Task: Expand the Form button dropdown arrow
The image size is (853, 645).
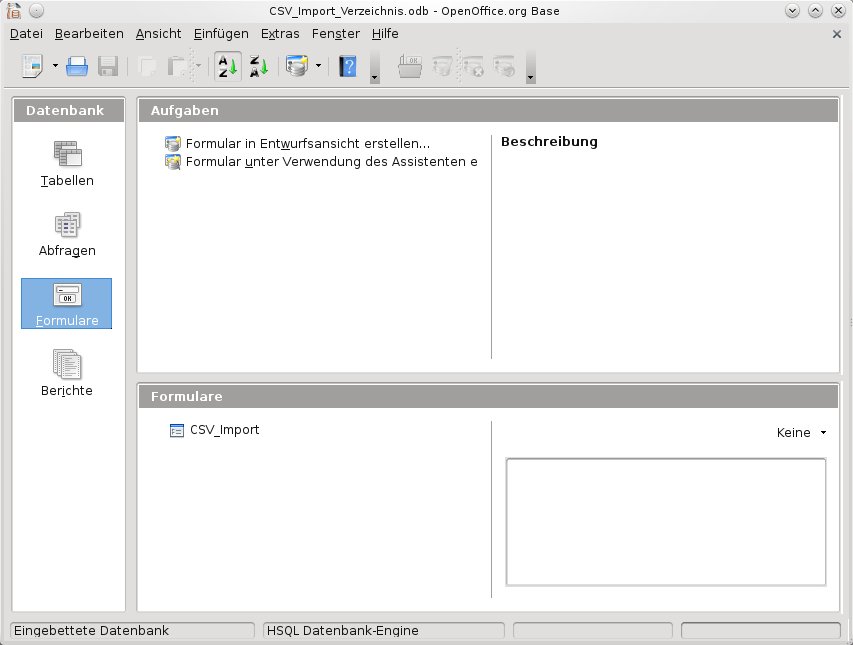Action: coord(319,67)
